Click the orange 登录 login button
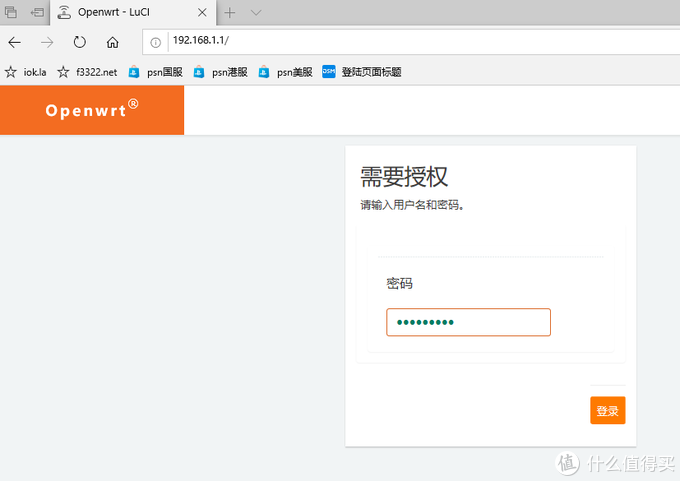The image size is (680, 481). tap(608, 410)
